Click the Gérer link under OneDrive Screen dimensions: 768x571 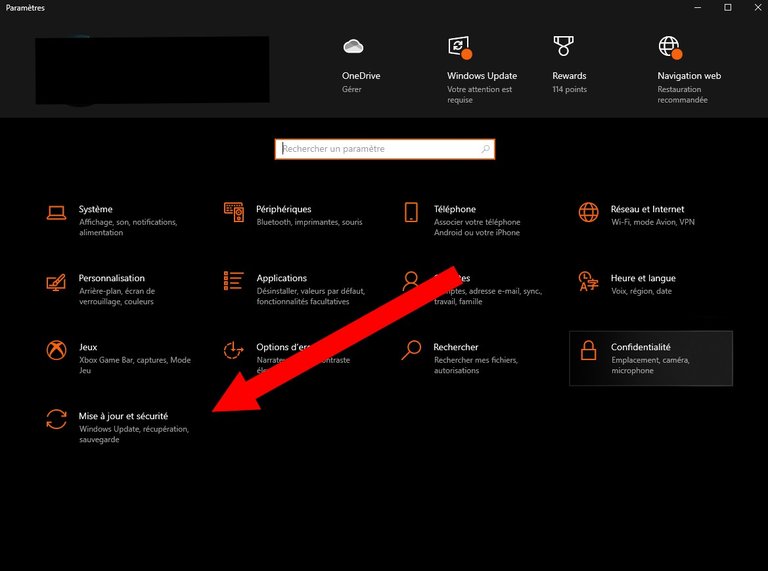(x=352, y=89)
